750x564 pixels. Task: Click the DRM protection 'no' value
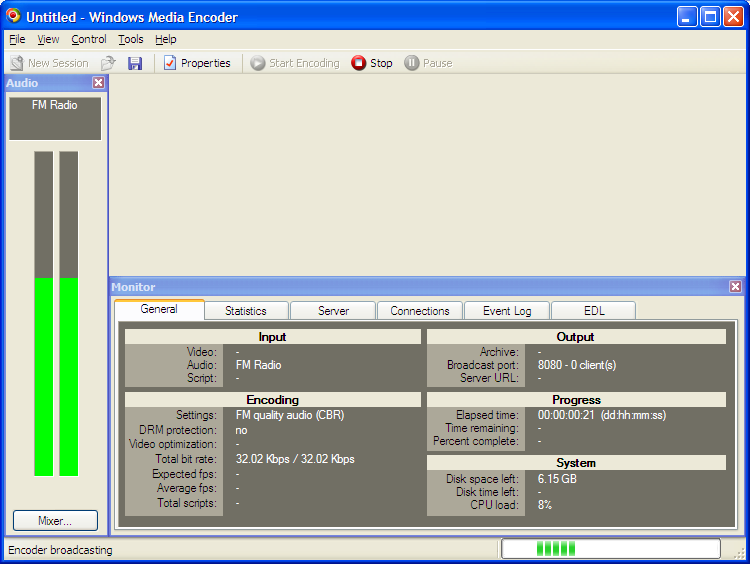[242, 430]
